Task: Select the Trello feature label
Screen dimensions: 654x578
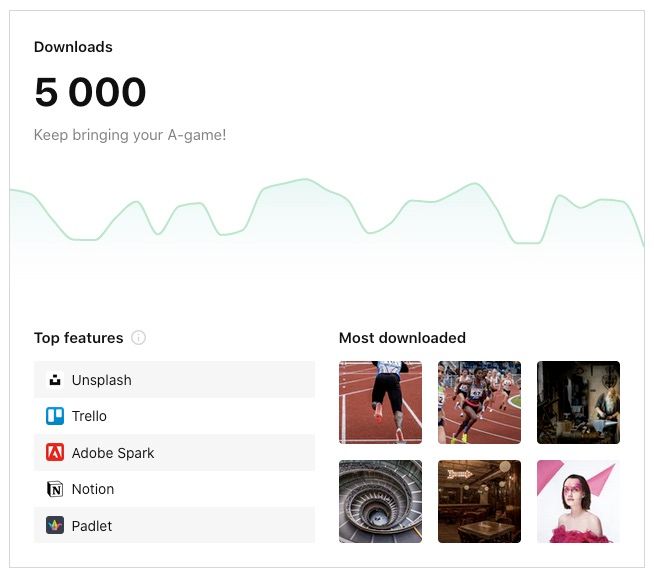Action: point(89,416)
